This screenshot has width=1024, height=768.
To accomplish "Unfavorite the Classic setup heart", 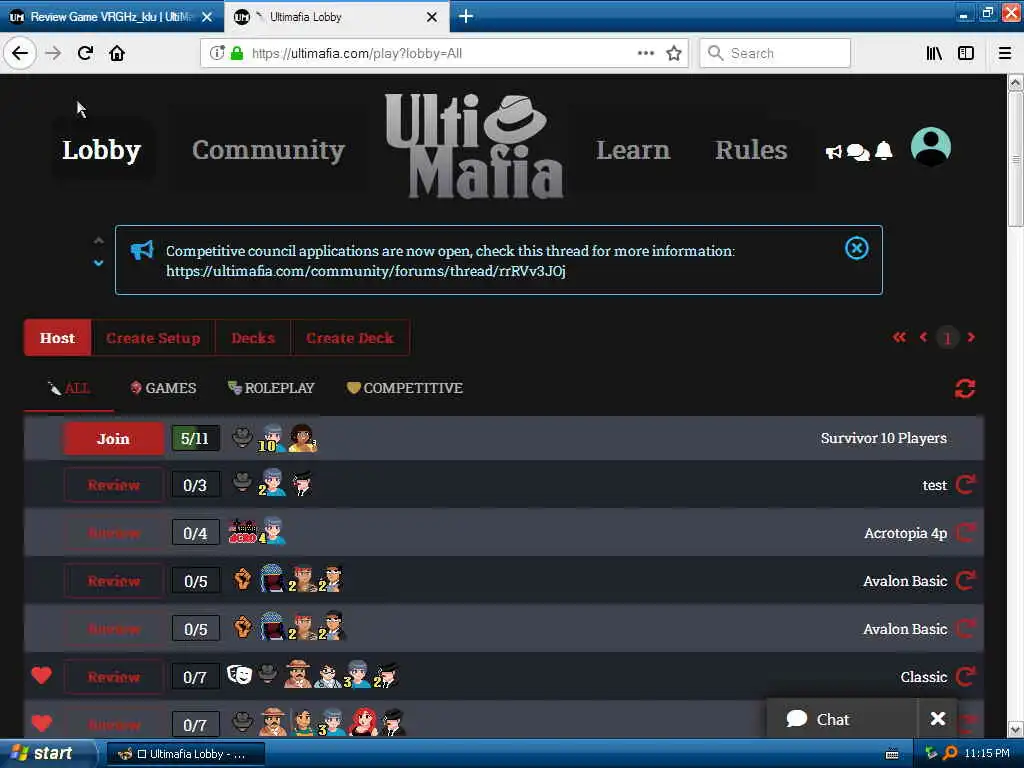I will 41,675.
